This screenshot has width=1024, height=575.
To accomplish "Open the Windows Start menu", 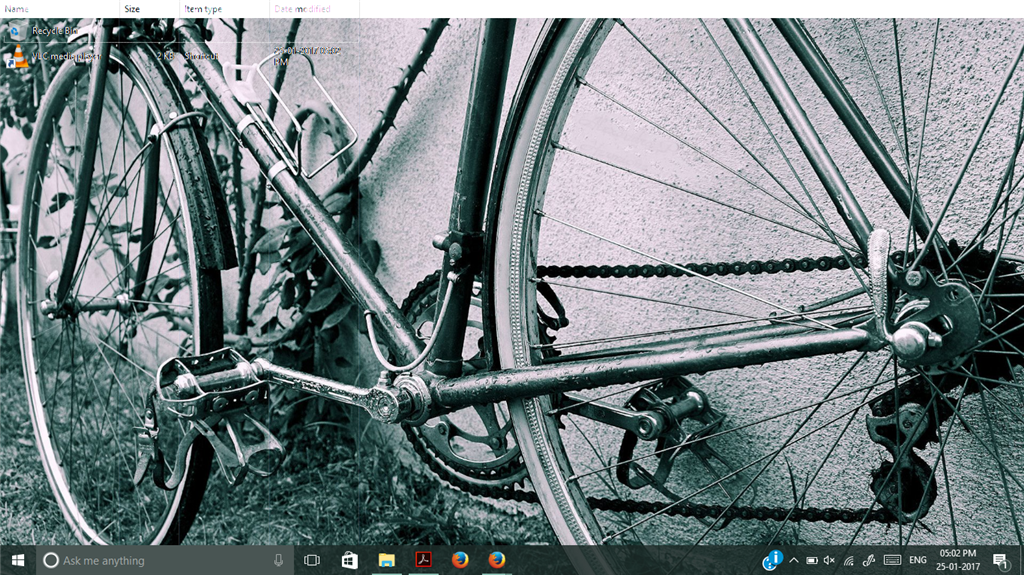I will [18, 561].
